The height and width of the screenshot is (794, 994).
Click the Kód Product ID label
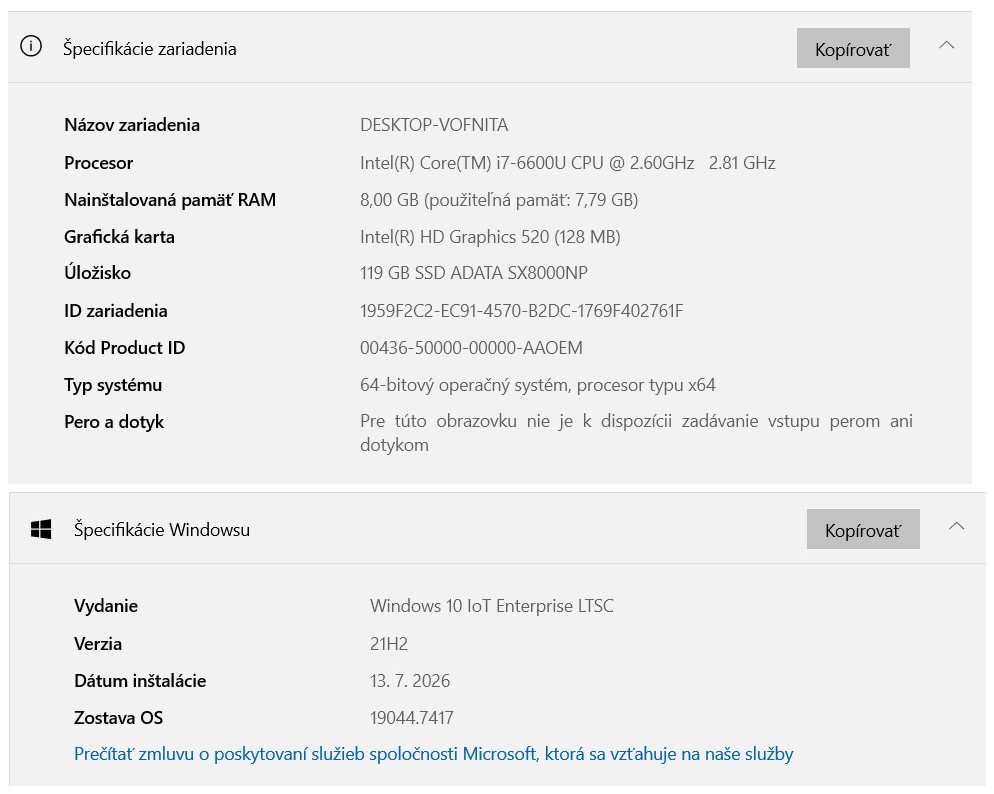[125, 348]
